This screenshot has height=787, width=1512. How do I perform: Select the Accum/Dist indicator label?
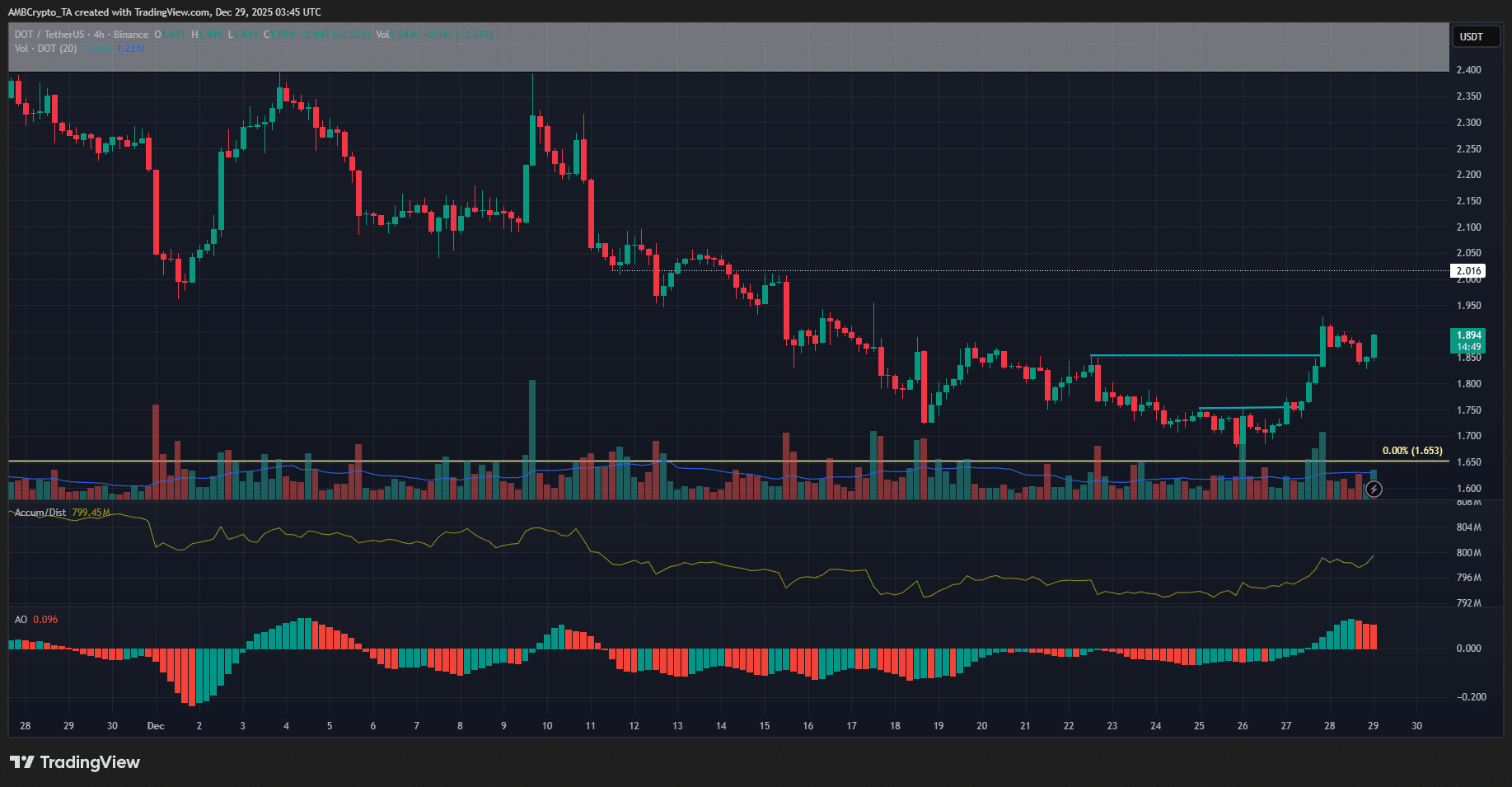click(40, 513)
